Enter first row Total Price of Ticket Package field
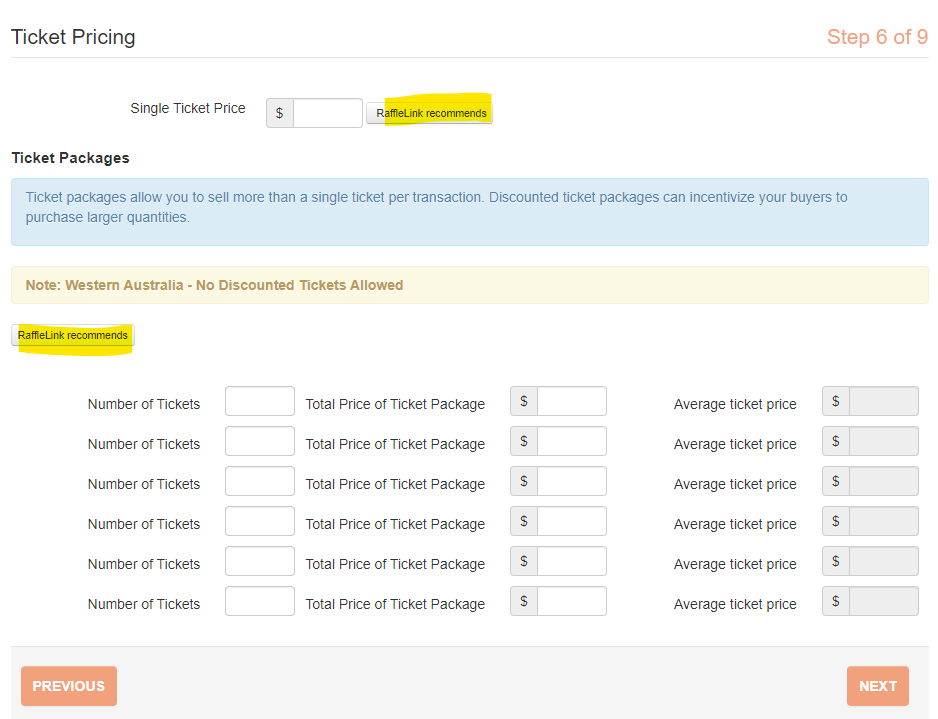Viewport: 938px width, 719px height. 571,402
